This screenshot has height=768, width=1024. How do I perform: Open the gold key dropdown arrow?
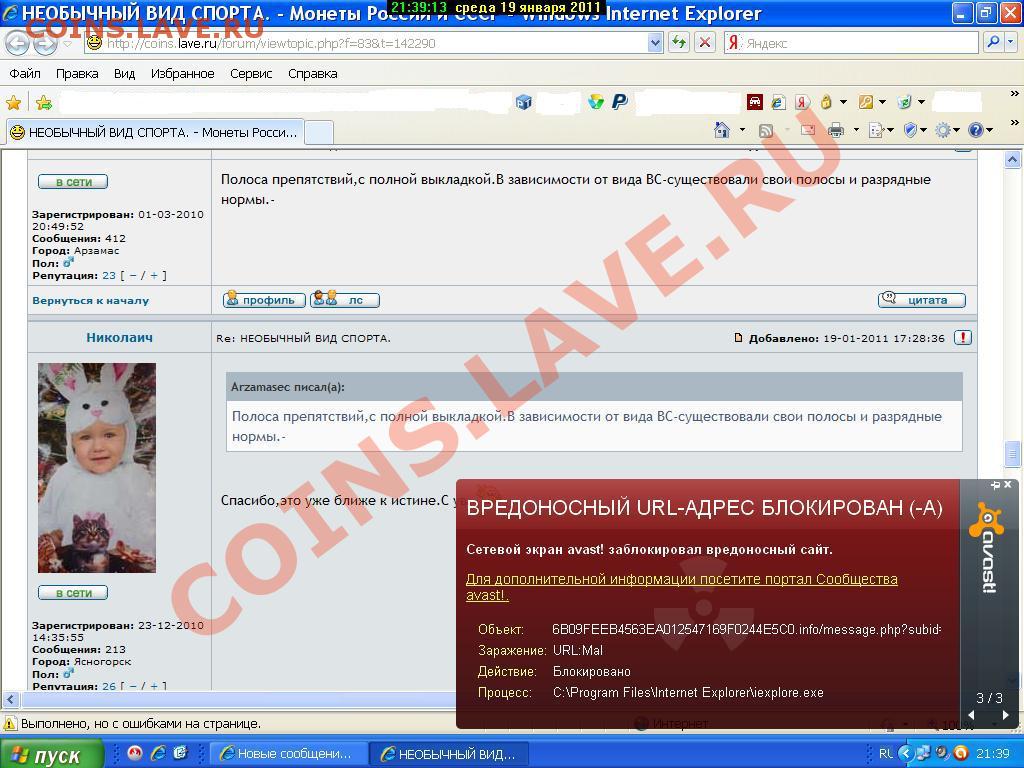882,103
